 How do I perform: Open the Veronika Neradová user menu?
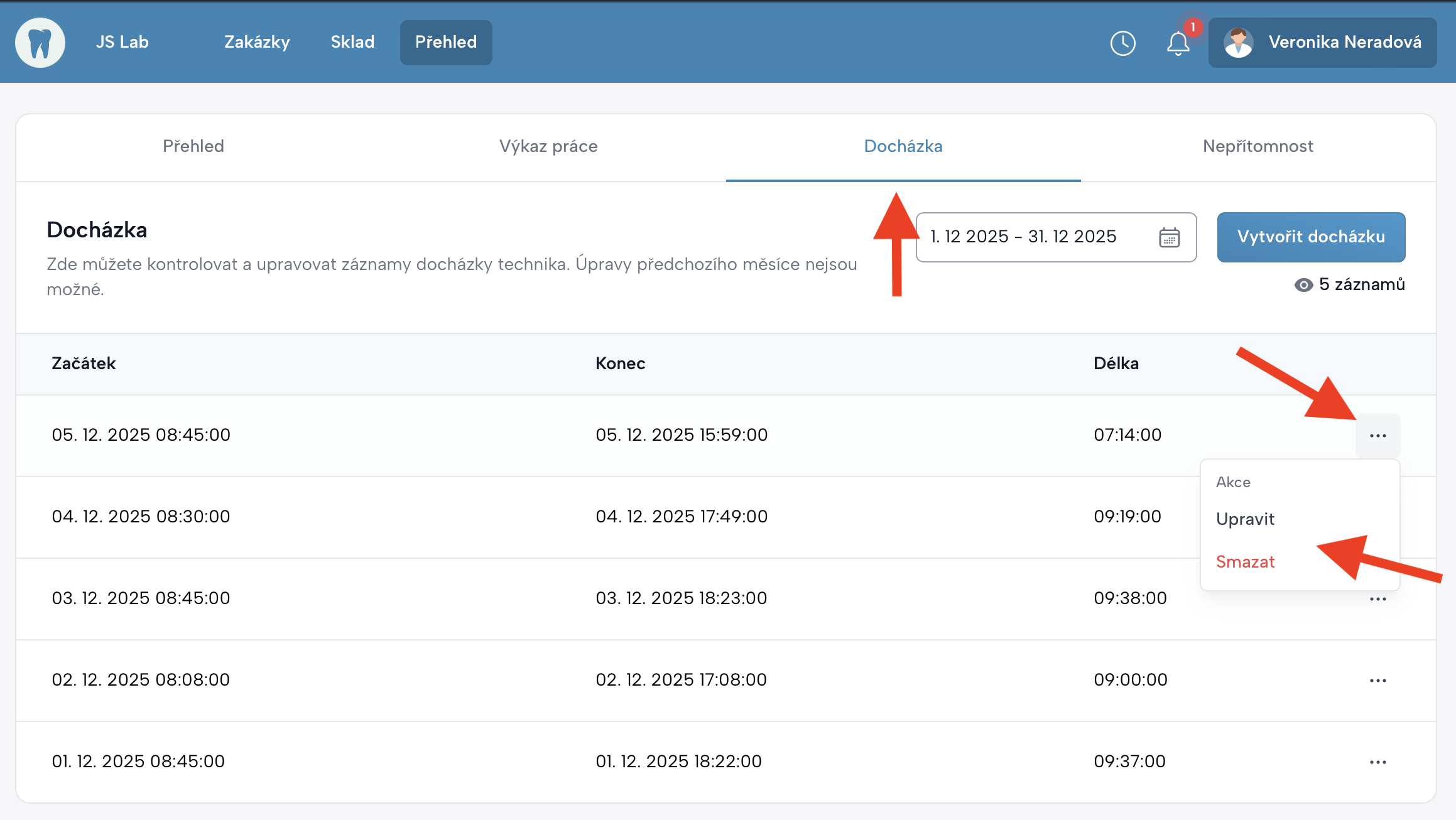[1344, 42]
